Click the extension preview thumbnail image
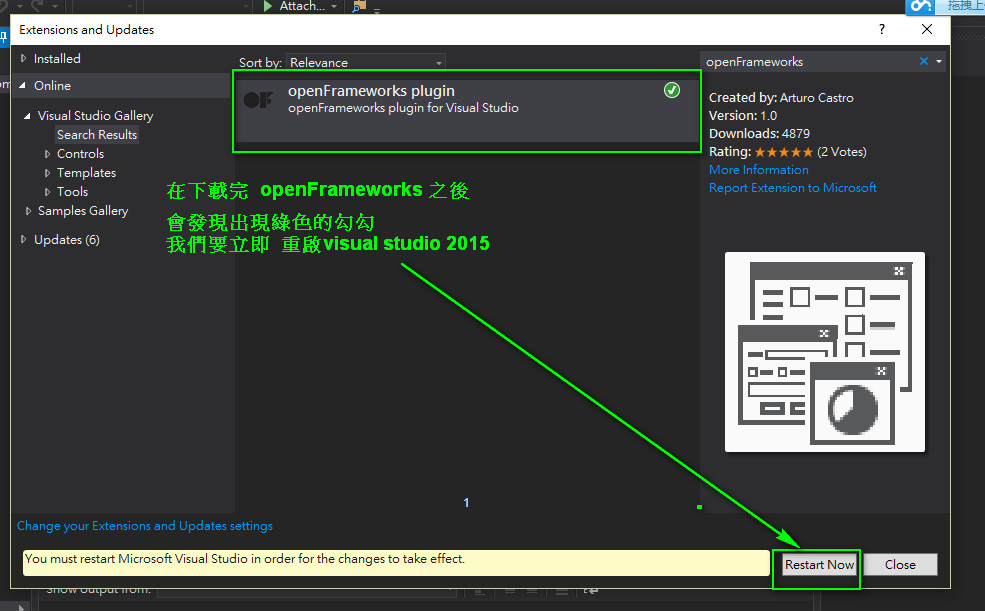 point(824,352)
